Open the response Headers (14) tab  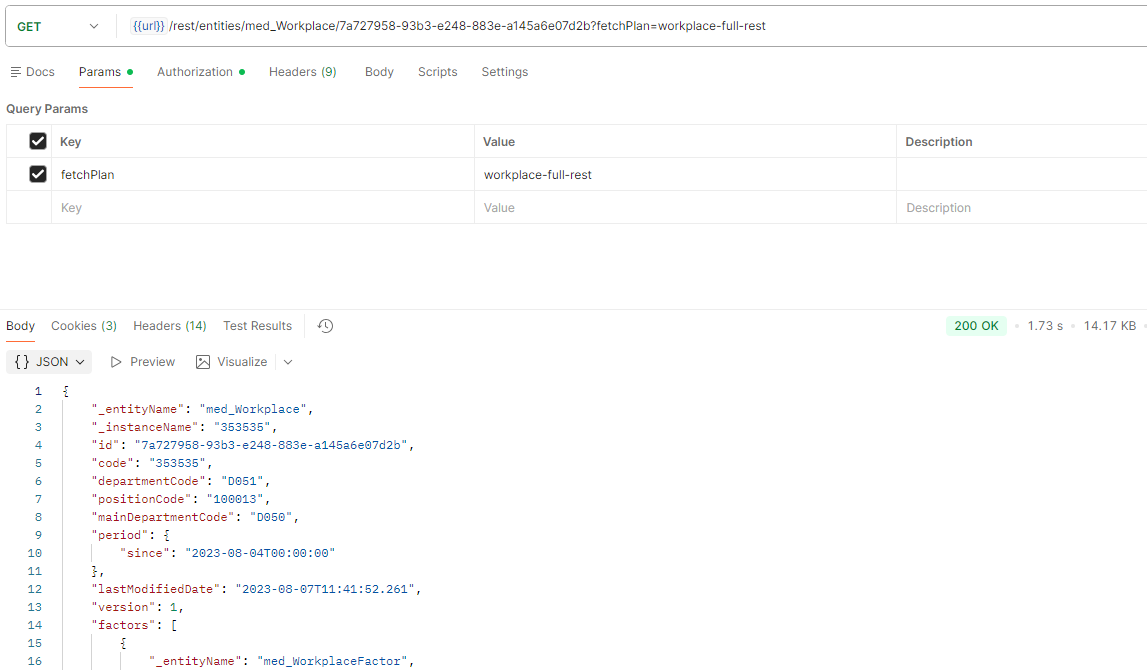click(169, 326)
